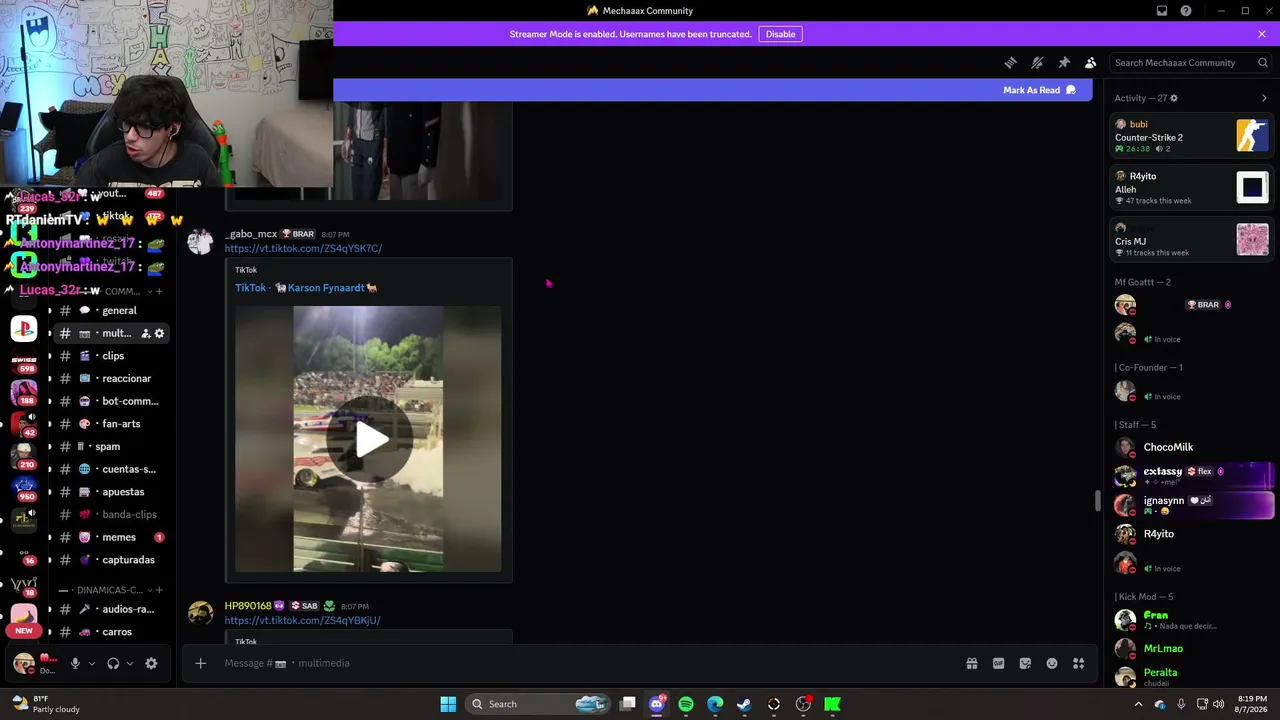Screen dimensions: 1280x720
Task: Open multimedia channel settings gear
Action: pos(159,333)
